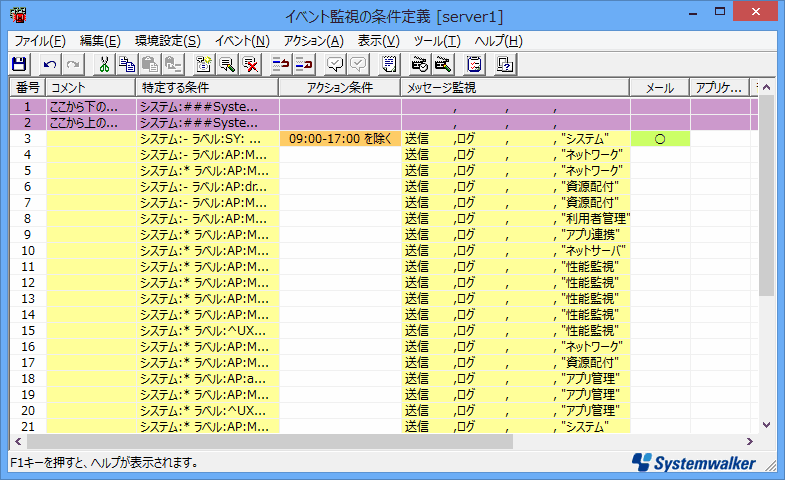The width and height of the screenshot is (785, 480).
Task: Click the clapperboard with pencil icon
Action: [443, 64]
